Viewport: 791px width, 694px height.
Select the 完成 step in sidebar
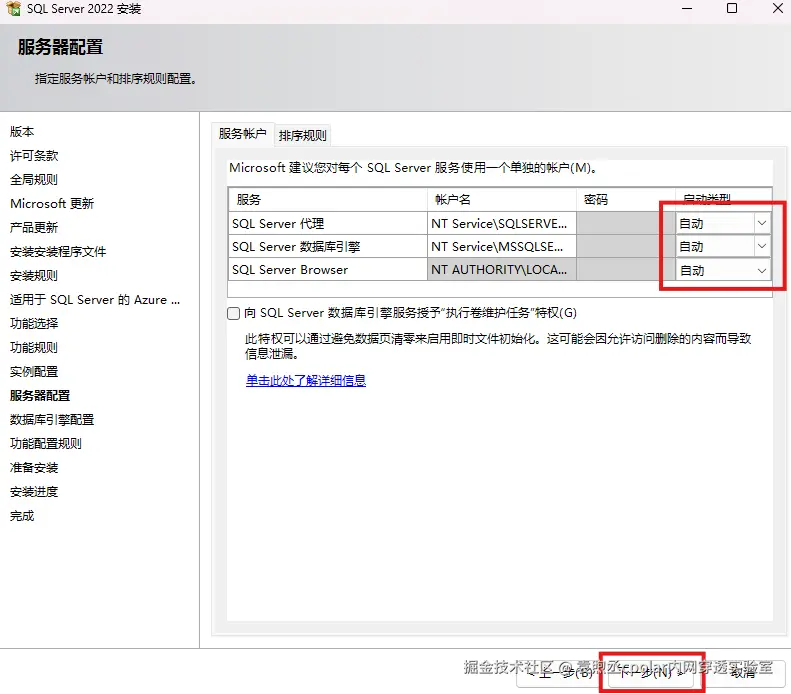click(x=22, y=516)
